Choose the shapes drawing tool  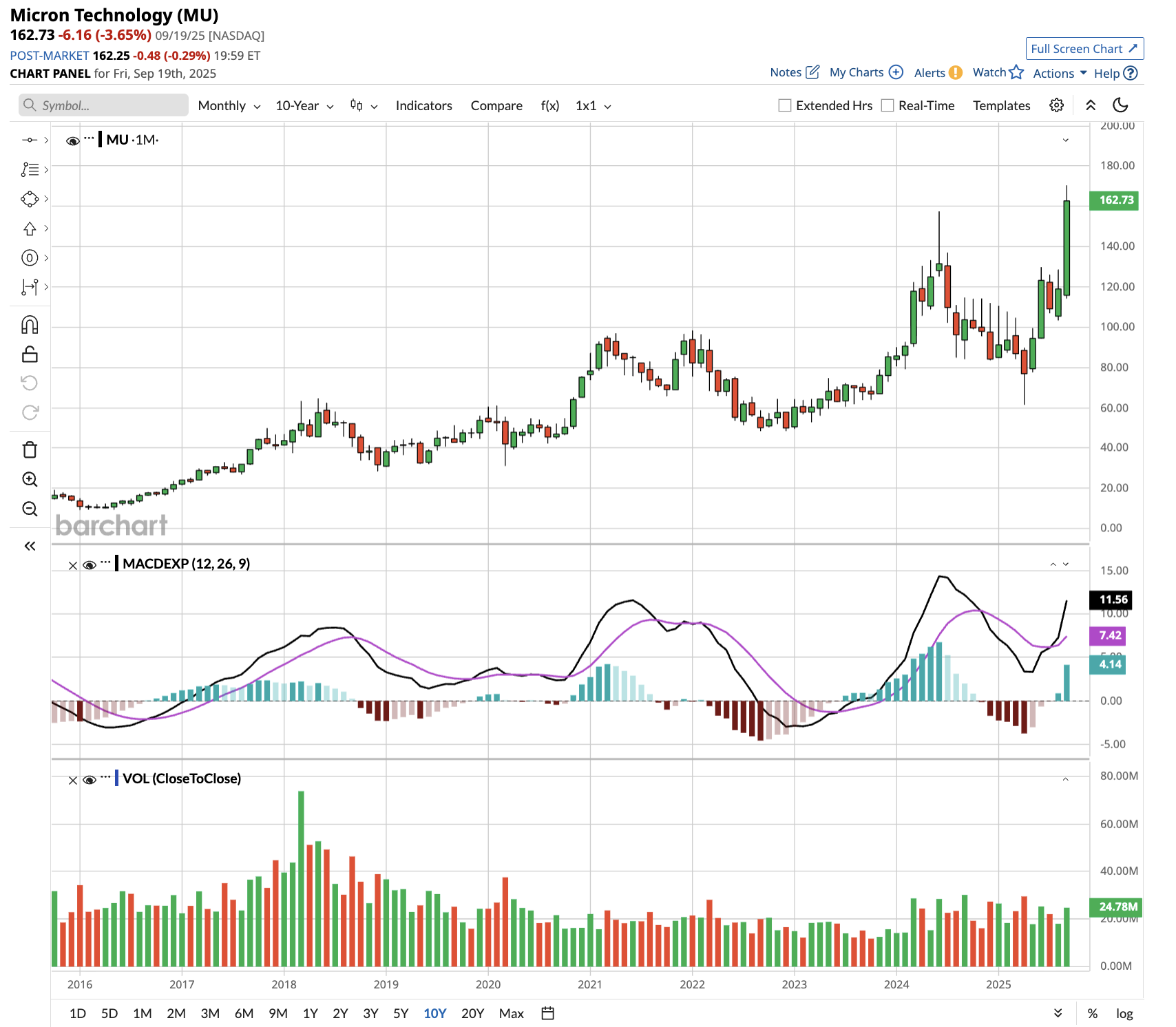pos(30,199)
